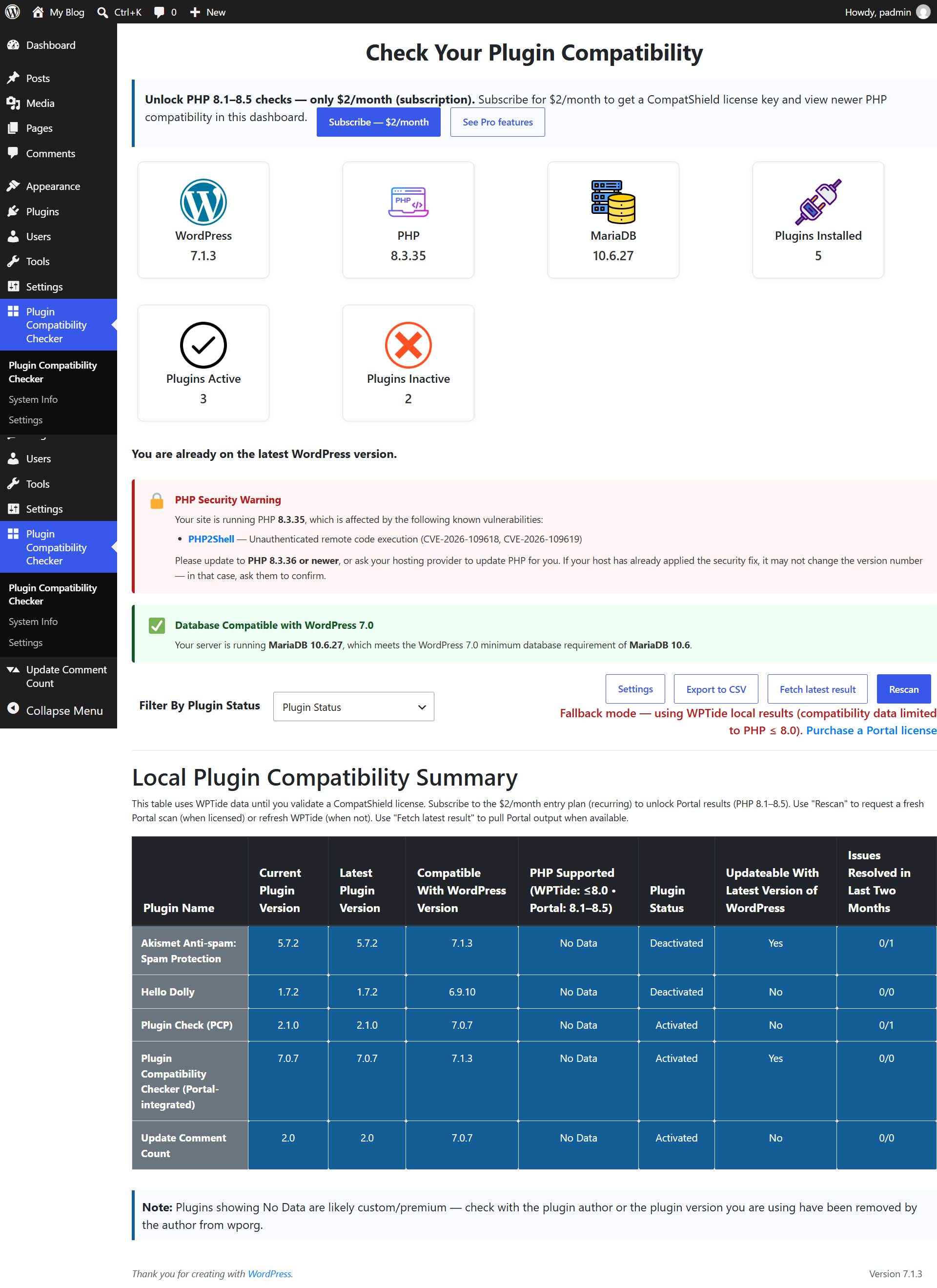Screen dimensions: 937x1288
Task: Click the PHP card icon
Action: 408,202
